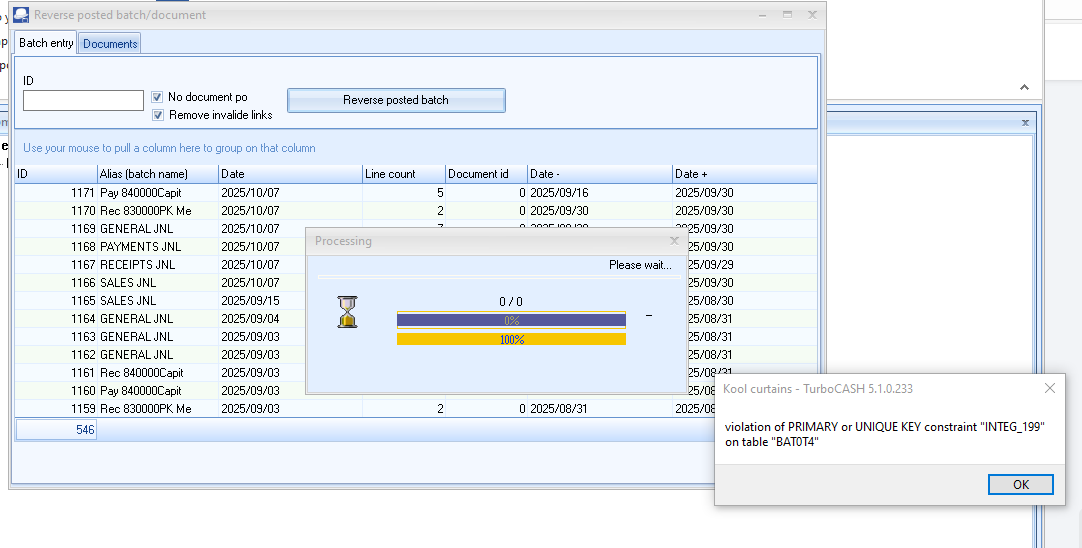Select batch row 1171 Pay 840000Capit

pyautogui.click(x=416, y=193)
